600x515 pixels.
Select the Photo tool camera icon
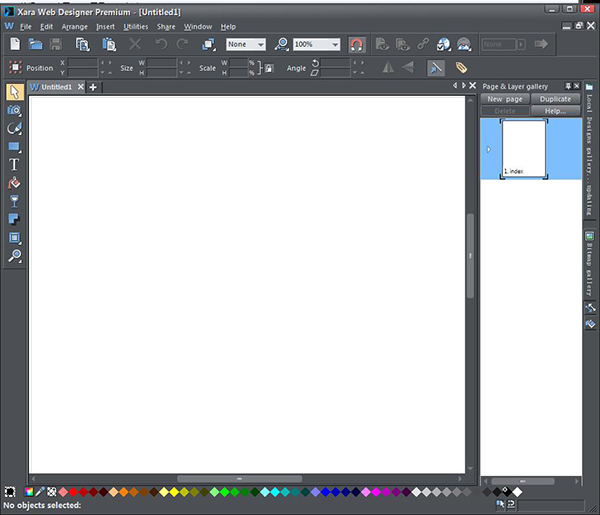click(14, 109)
